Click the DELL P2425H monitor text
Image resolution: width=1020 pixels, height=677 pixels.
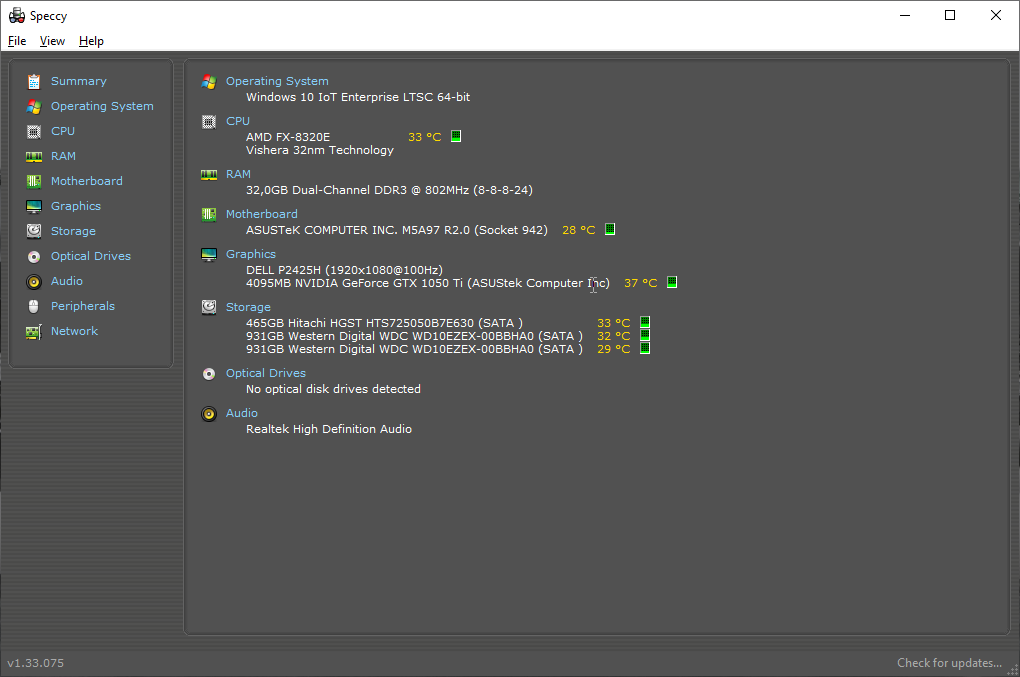[x=344, y=270]
